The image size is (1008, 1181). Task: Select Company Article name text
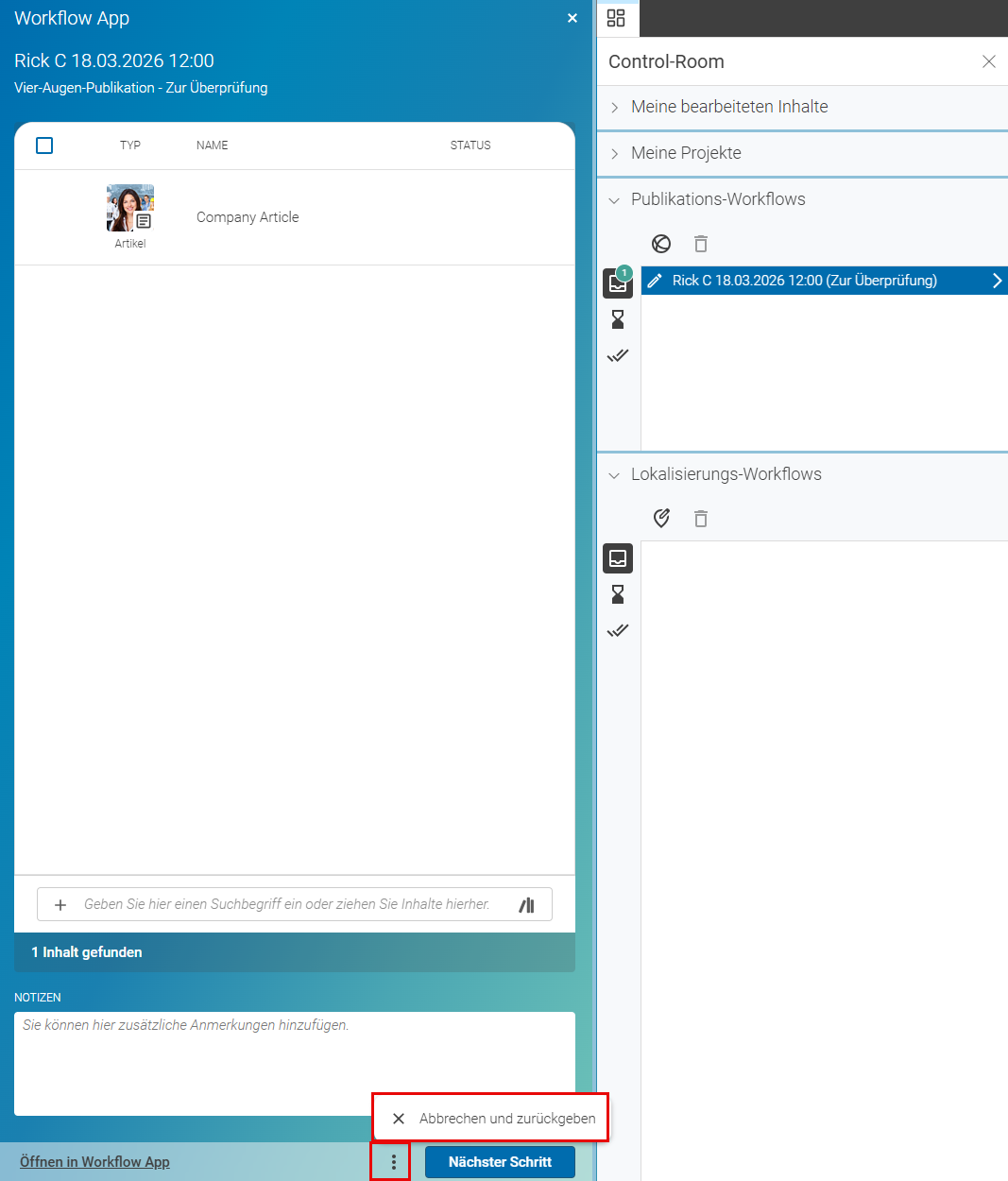coord(248,217)
